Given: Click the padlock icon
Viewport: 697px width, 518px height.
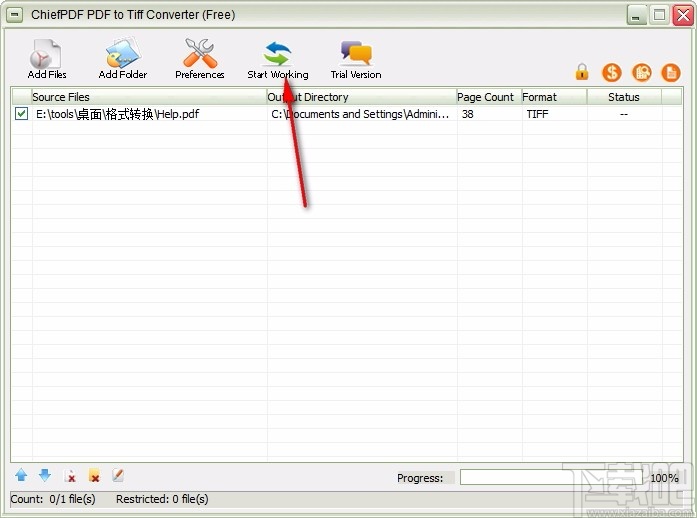Looking at the screenshot, I should coord(582,72).
